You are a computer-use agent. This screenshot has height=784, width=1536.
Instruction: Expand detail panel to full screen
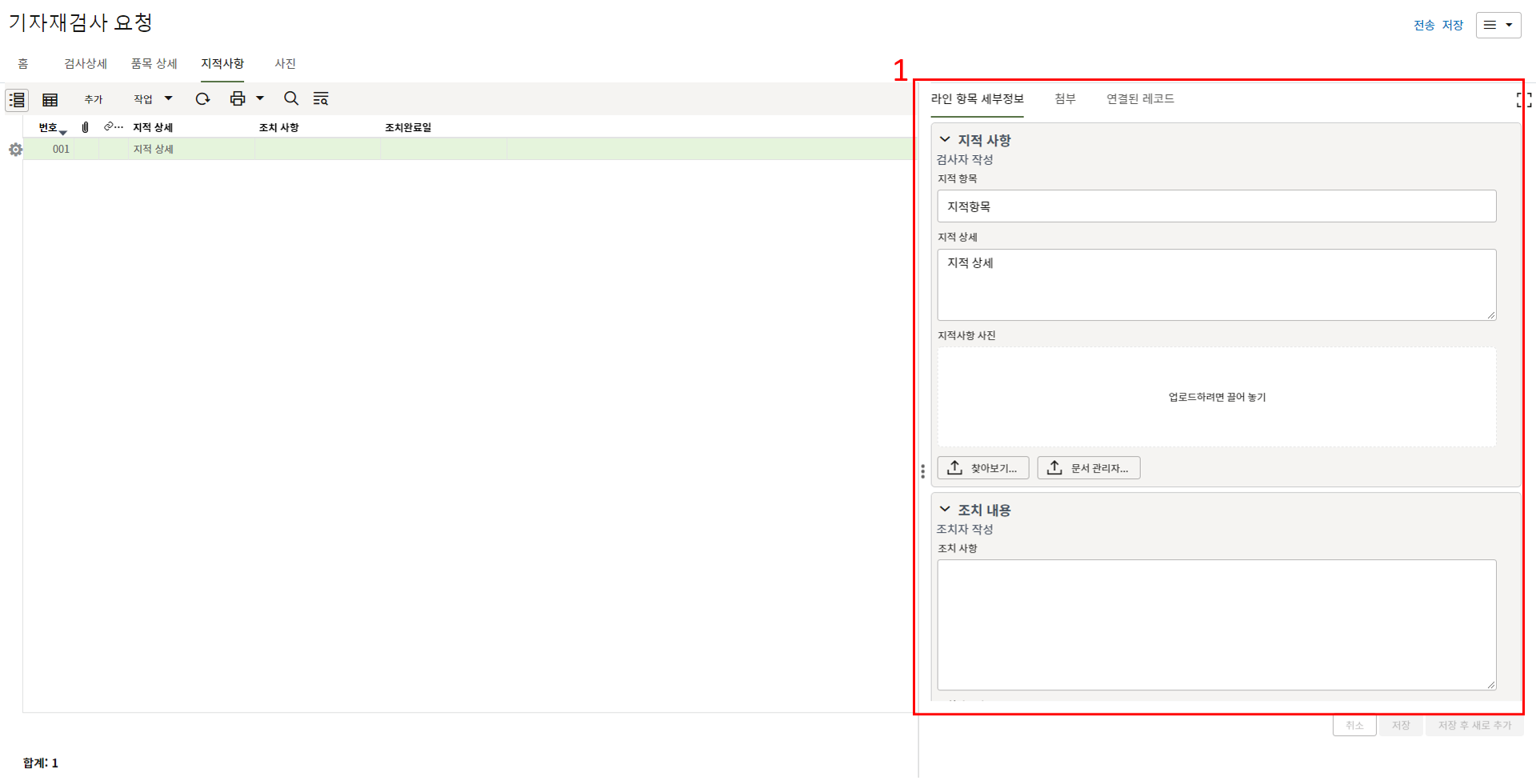1523,100
